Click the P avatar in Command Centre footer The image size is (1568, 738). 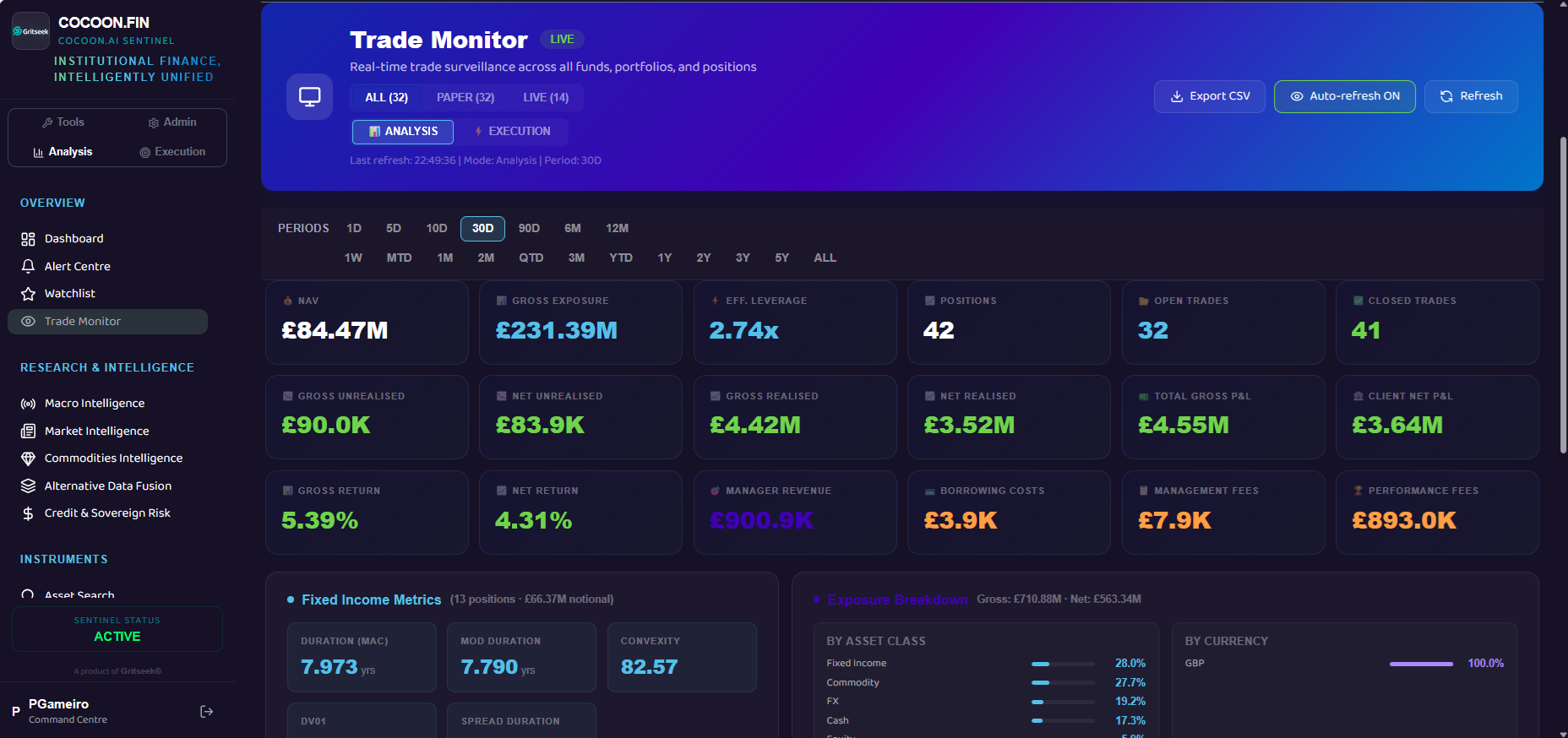(15, 712)
